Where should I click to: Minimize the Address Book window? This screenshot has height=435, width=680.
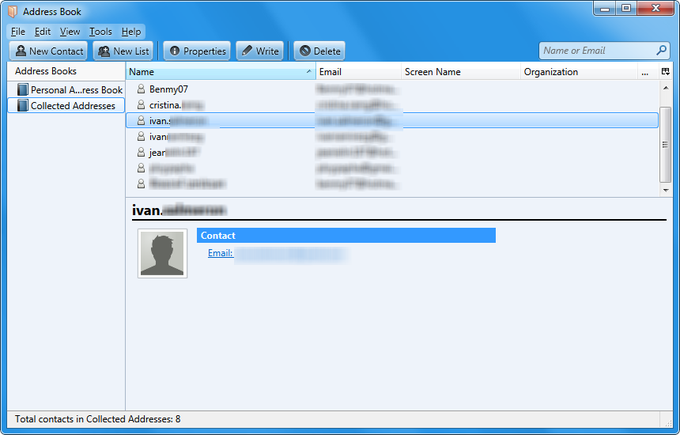tap(605, 9)
